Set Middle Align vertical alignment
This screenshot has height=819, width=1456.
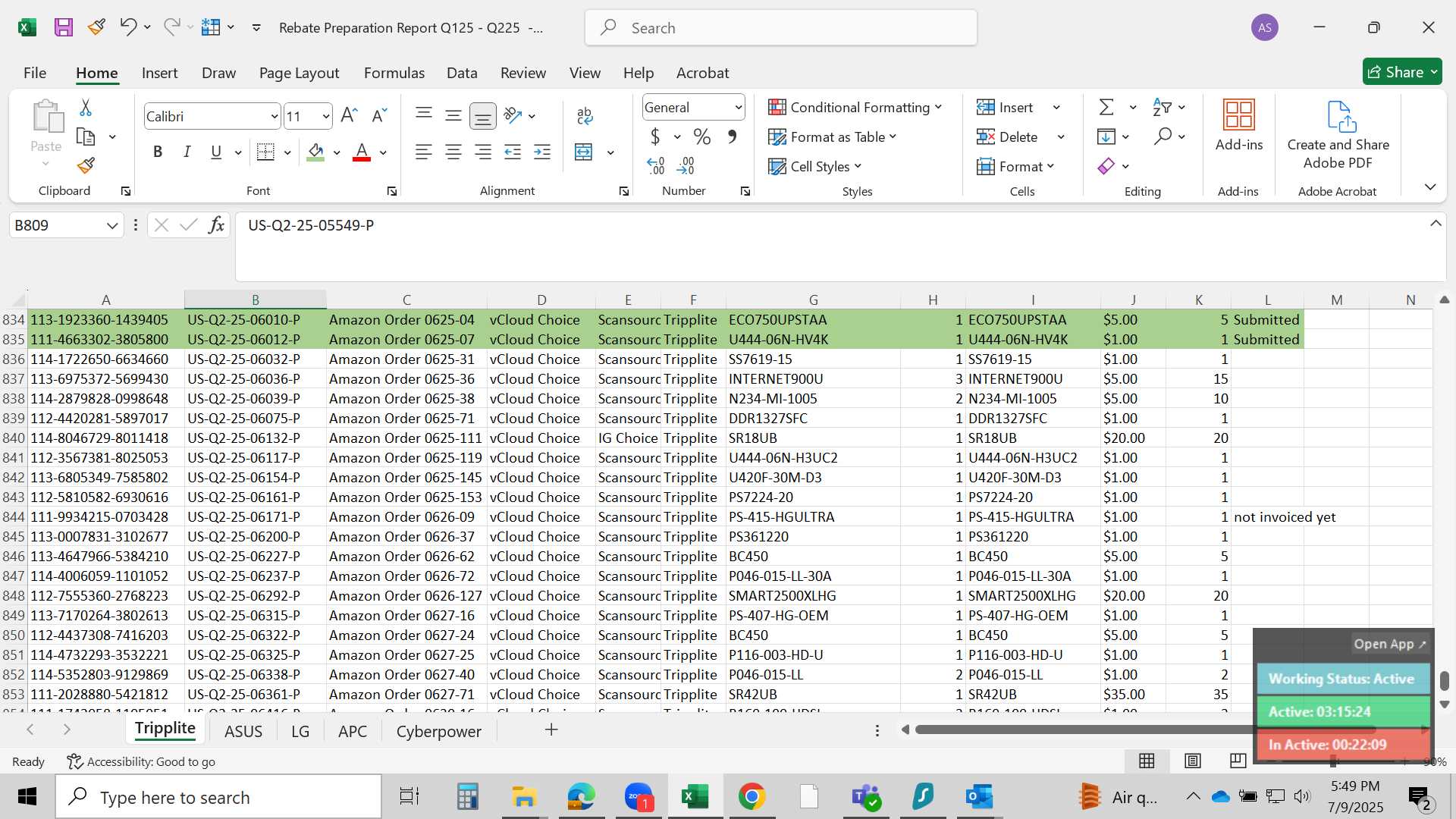tap(453, 115)
